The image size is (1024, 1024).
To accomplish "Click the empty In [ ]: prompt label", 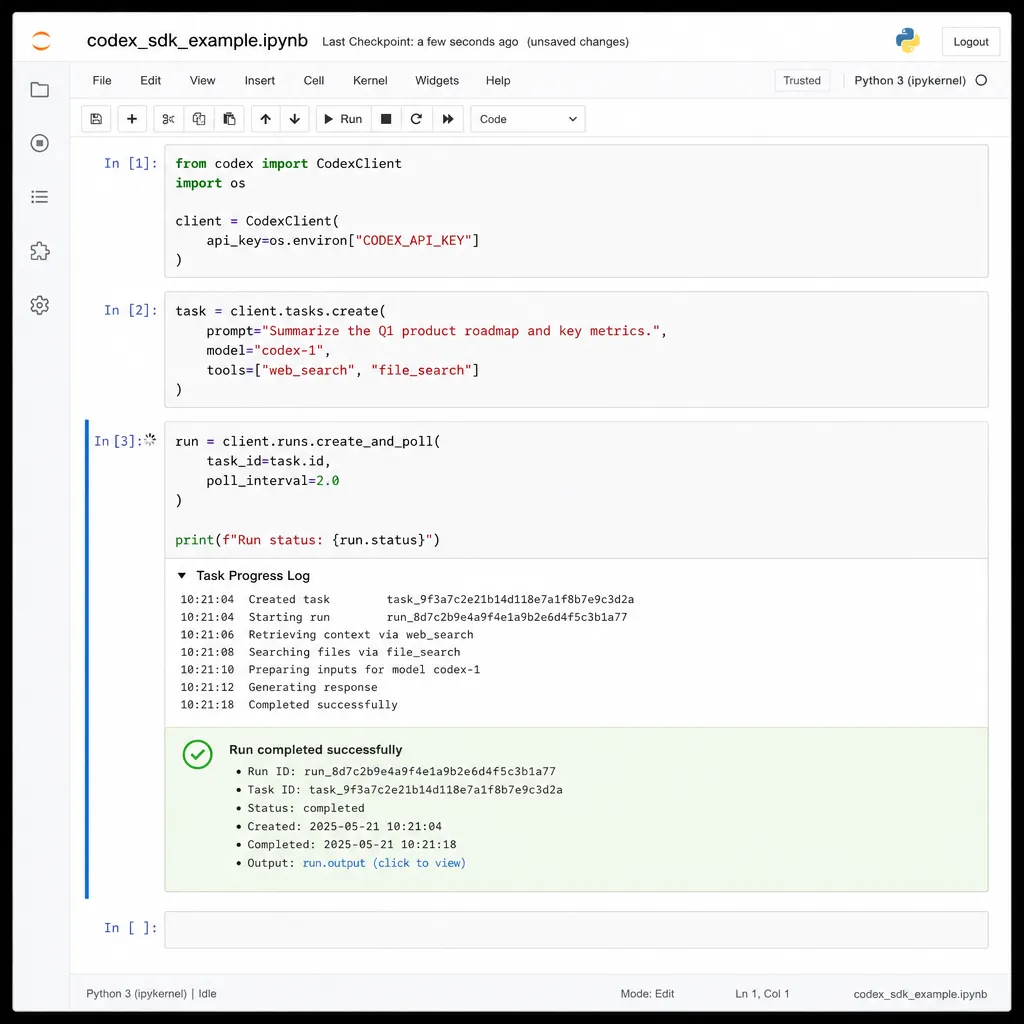I will (x=131, y=927).
